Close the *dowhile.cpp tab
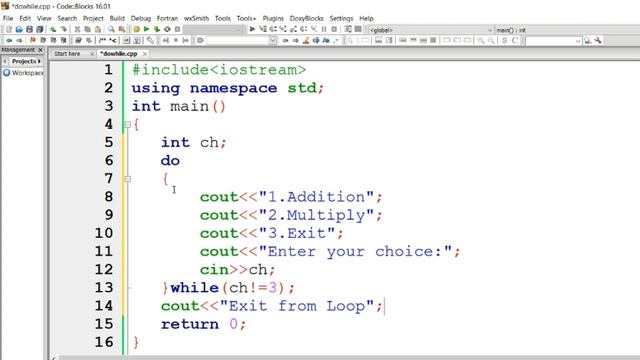 144,54
